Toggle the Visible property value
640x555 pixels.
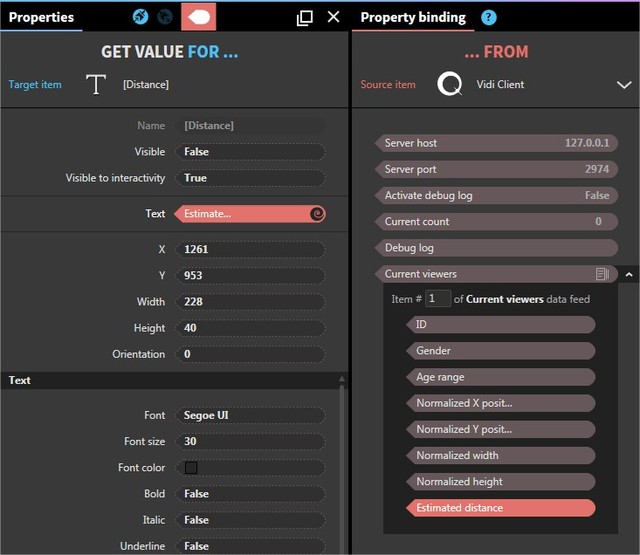250,152
